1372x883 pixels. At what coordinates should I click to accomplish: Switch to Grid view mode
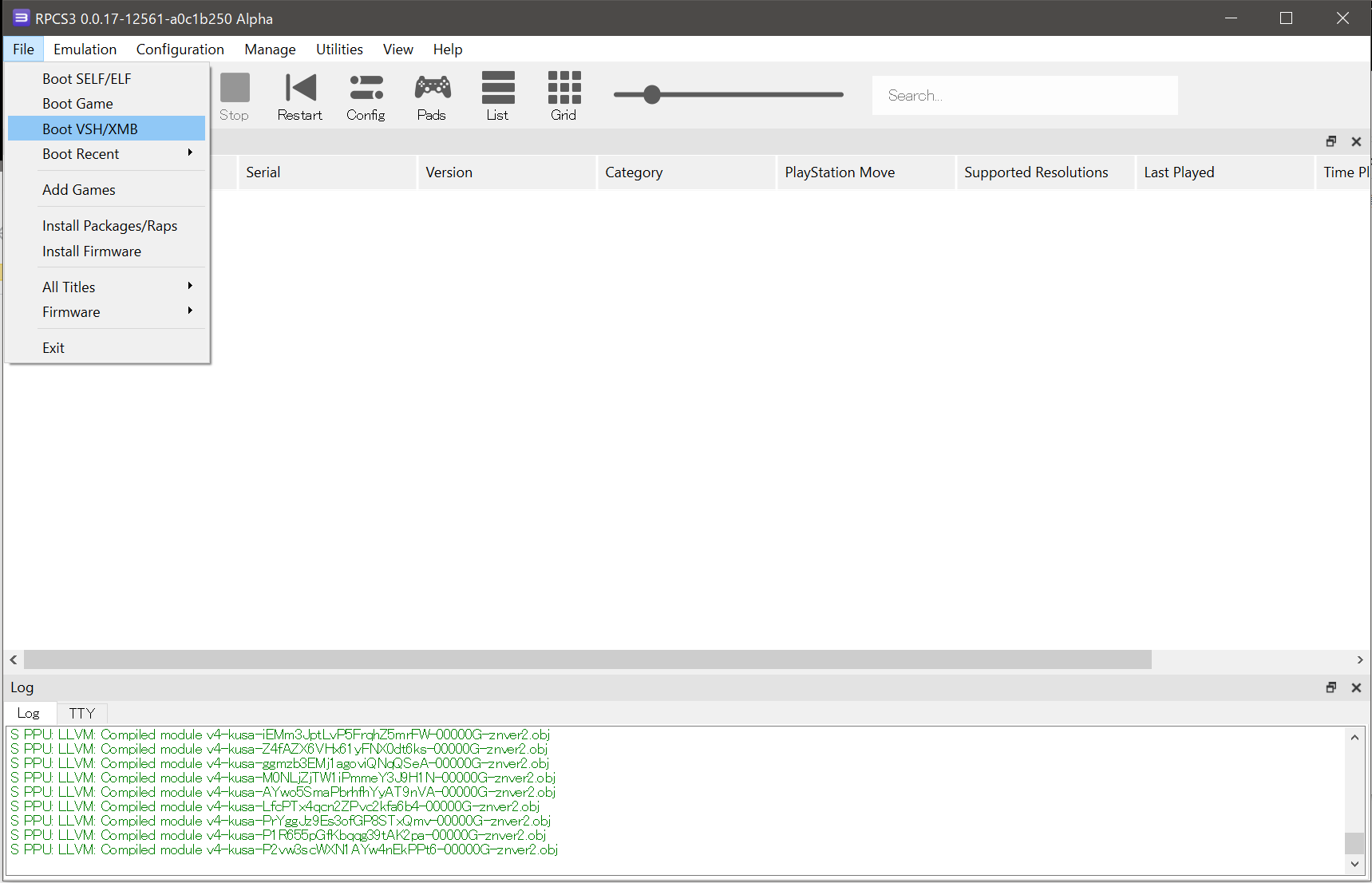[x=564, y=96]
